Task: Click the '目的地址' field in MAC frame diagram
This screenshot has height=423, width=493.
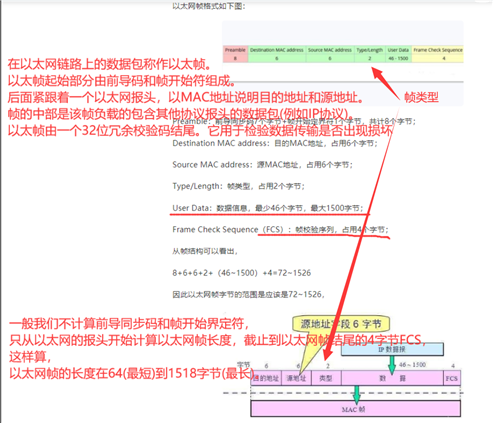Action: pyautogui.click(x=266, y=378)
